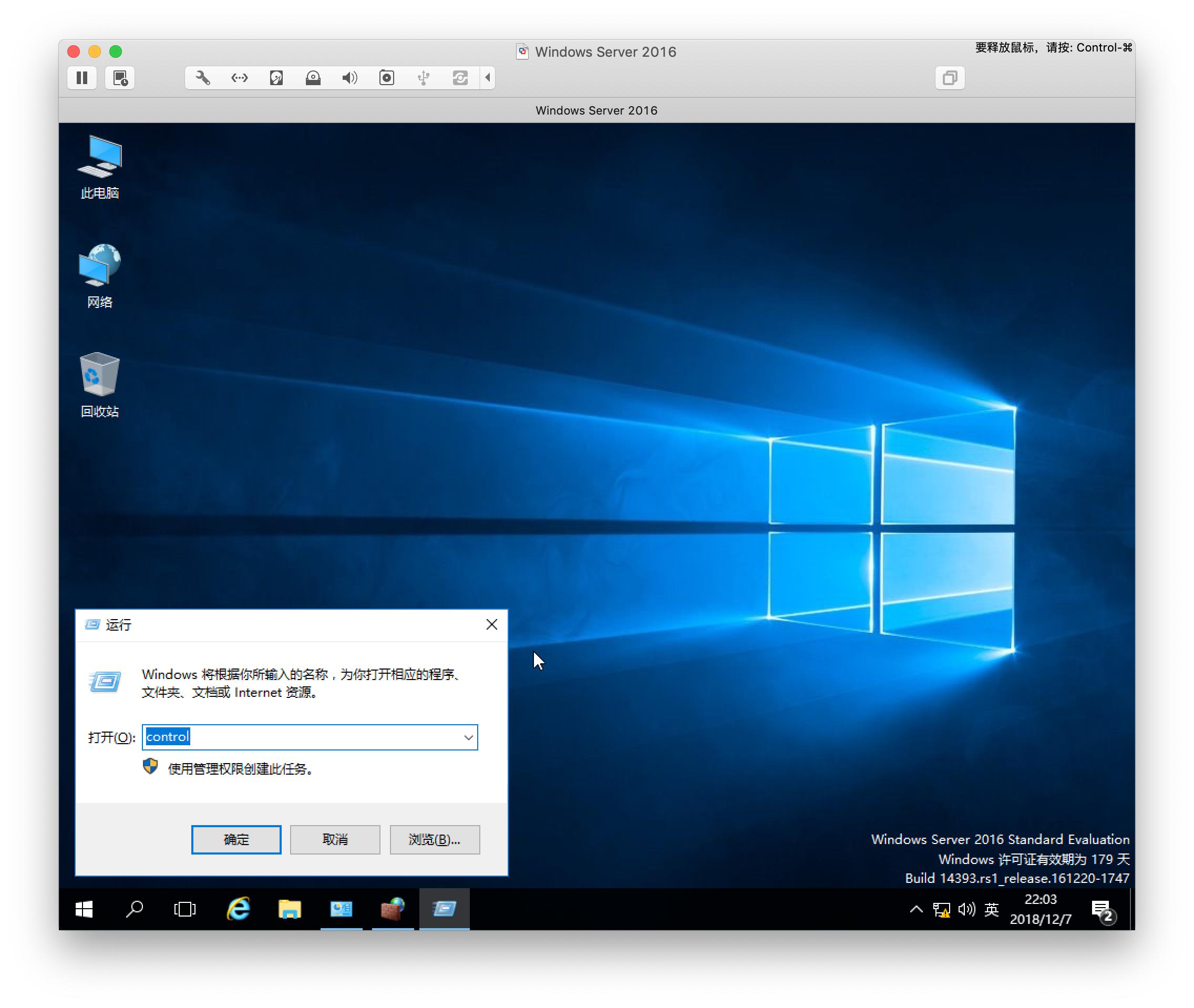The image size is (1194, 1008).
Task: Switch to Task View on the taskbar
Action: point(184,909)
